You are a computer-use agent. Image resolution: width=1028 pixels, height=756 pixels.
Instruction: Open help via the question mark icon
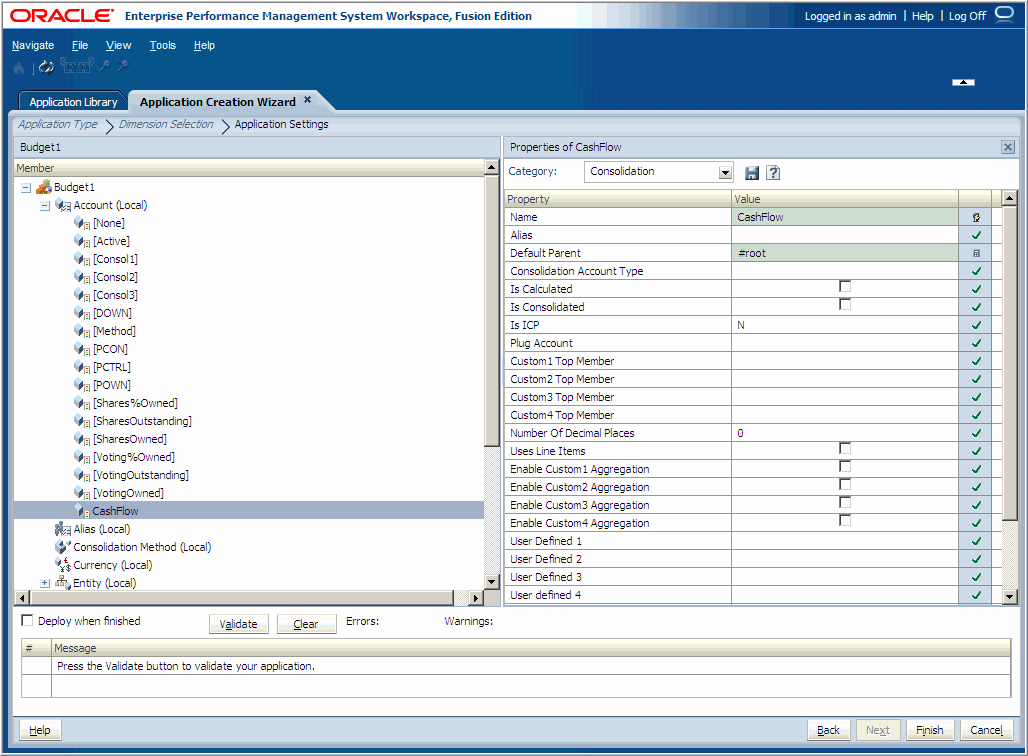coord(772,172)
